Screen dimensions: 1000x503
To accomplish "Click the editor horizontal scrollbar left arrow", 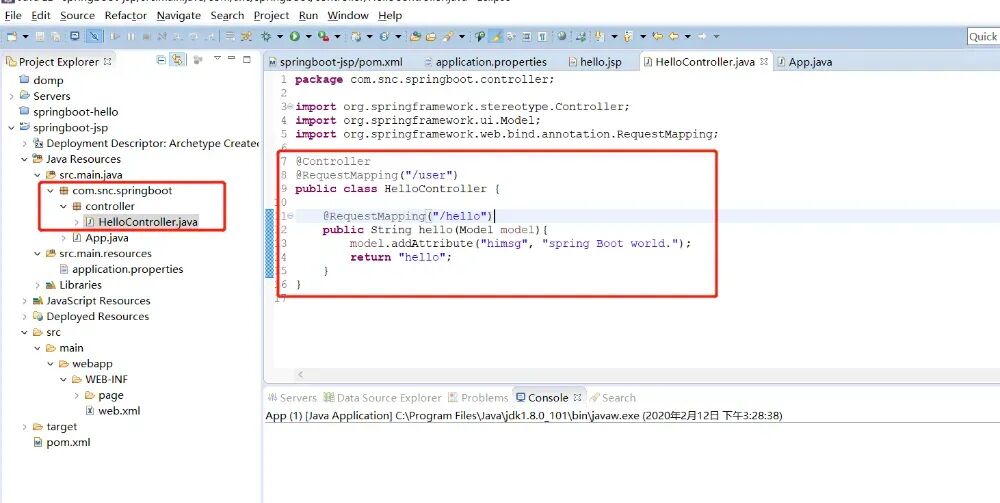I will click(300, 375).
